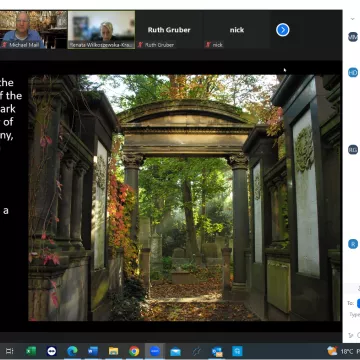Open the chat recipient To: selector

[x=358, y=303]
